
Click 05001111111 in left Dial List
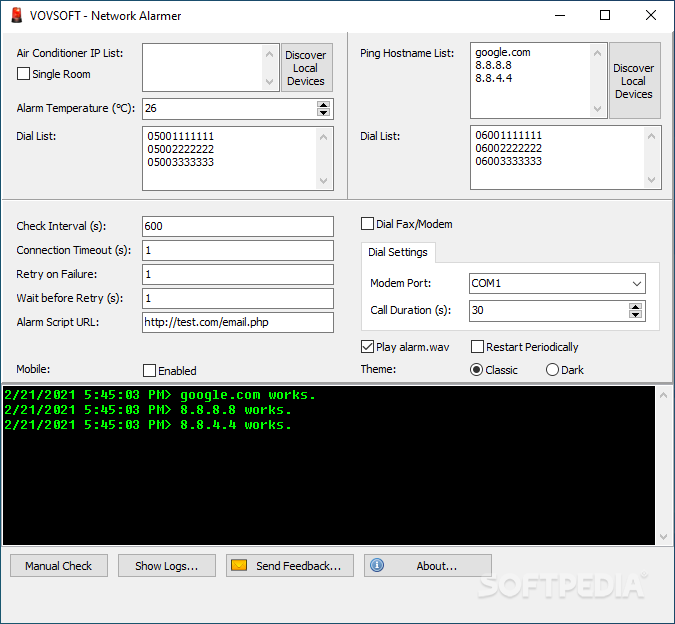[x=180, y=136]
